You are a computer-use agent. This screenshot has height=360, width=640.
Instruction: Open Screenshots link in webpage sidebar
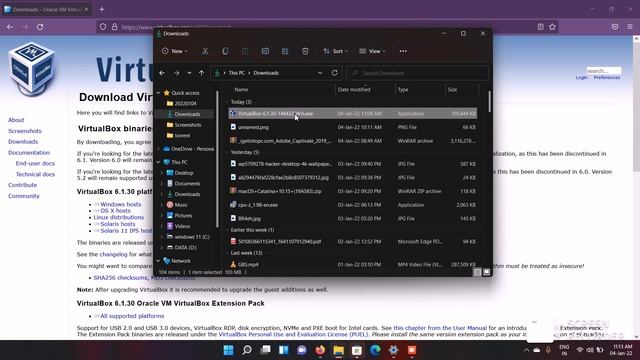(25, 131)
